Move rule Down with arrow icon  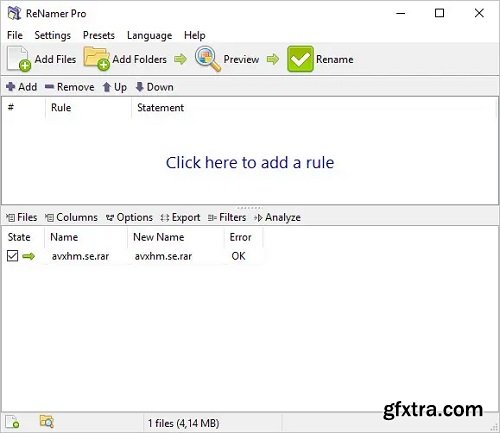[140, 87]
